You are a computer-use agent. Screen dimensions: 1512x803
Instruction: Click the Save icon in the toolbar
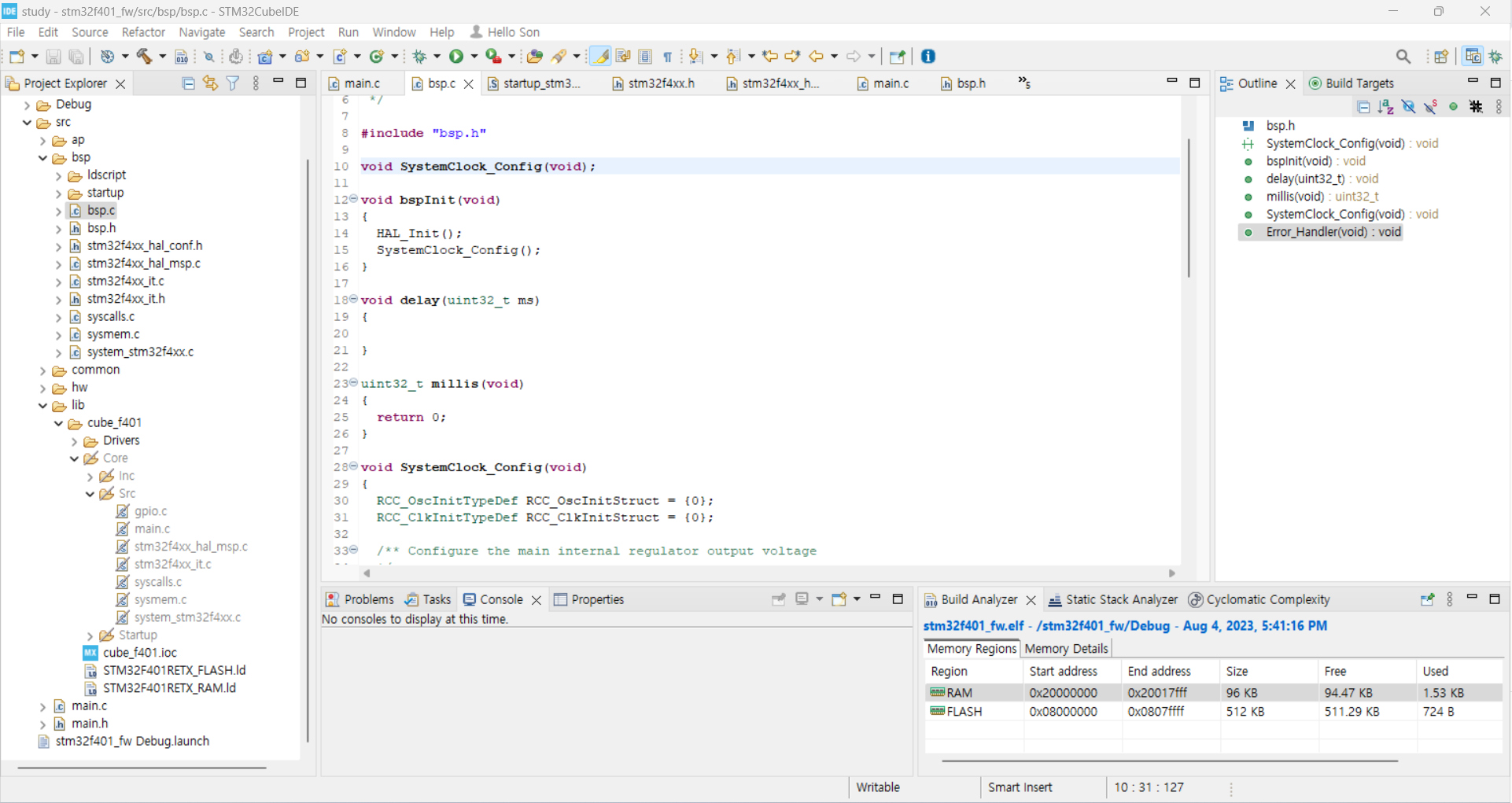tap(53, 57)
